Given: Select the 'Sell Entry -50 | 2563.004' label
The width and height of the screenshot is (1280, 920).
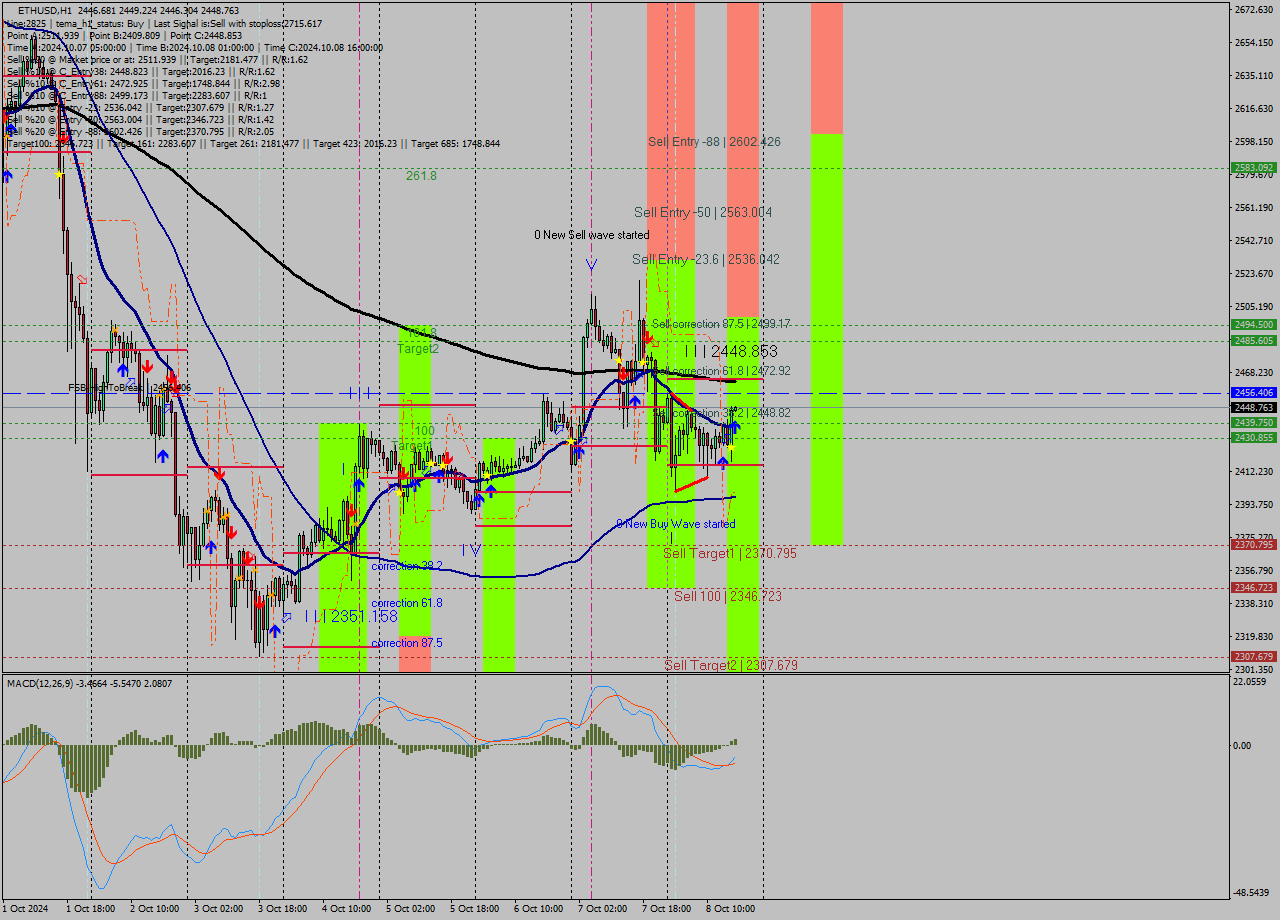Looking at the screenshot, I should click(703, 212).
